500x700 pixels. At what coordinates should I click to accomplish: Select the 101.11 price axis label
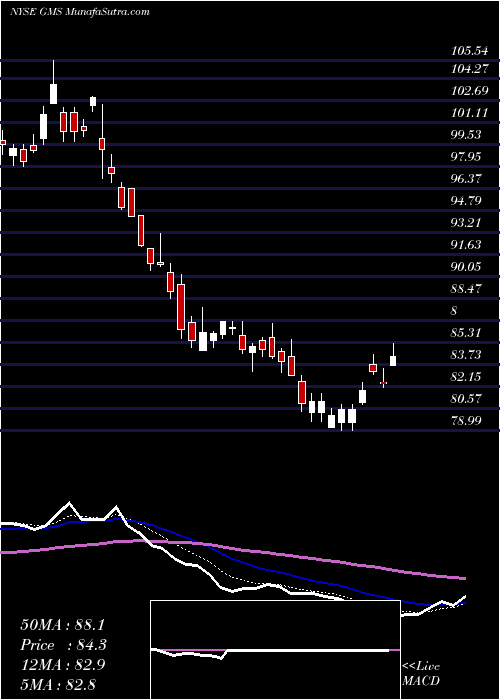click(469, 113)
